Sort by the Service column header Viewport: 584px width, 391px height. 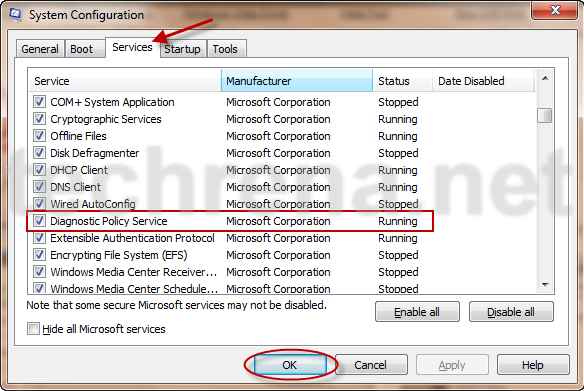pyautogui.click(x=125, y=81)
